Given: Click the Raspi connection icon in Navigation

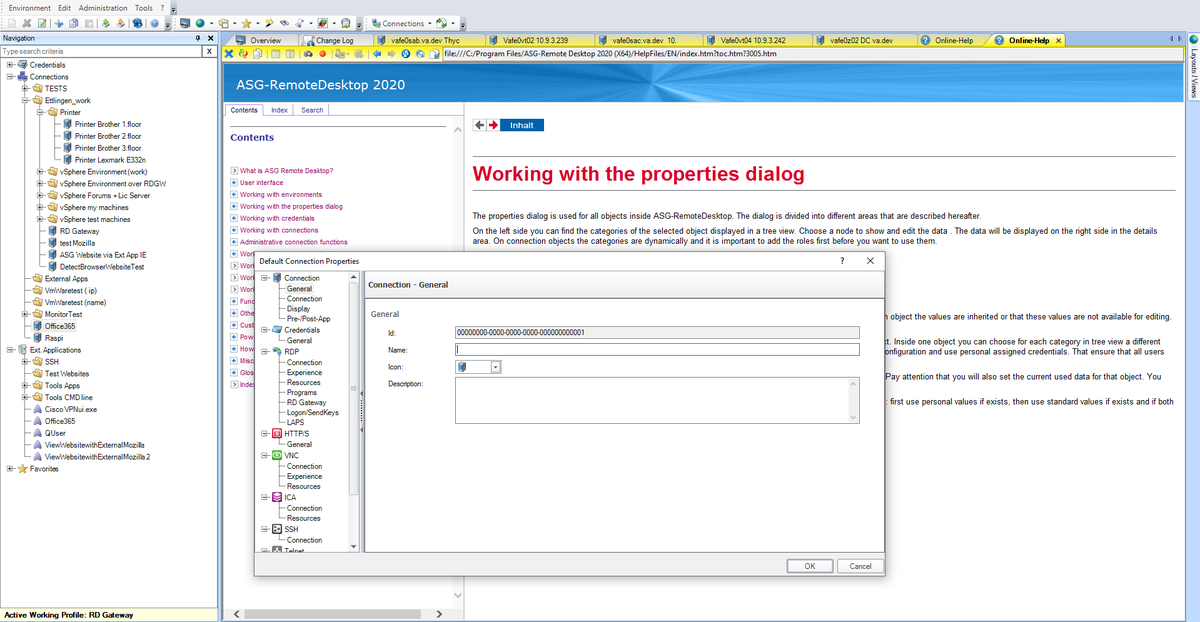Looking at the screenshot, I should pyautogui.click(x=37, y=338).
